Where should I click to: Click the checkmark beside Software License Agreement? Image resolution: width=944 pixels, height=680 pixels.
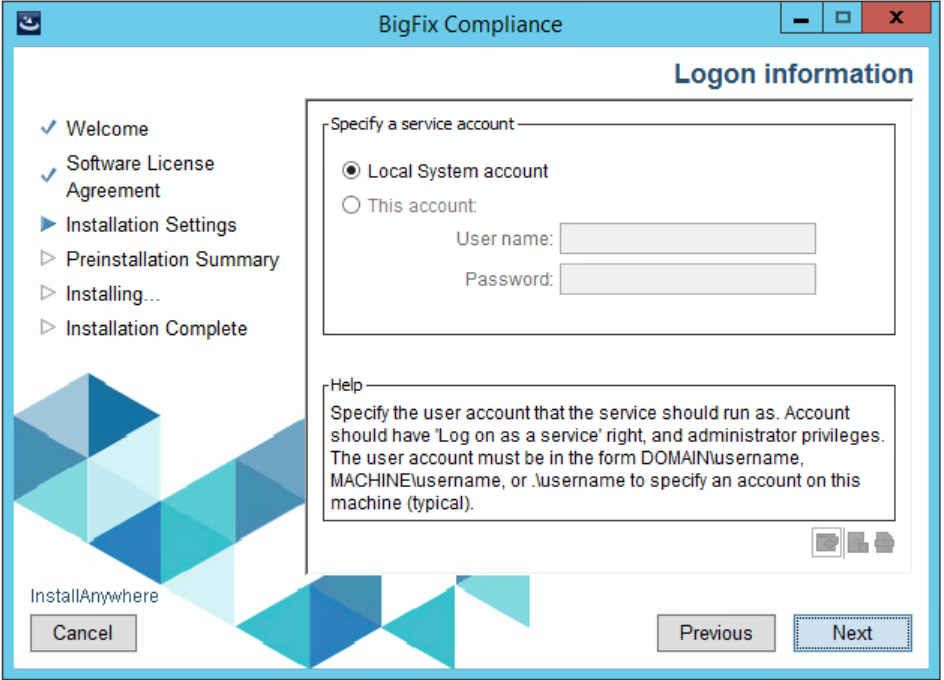(x=47, y=176)
